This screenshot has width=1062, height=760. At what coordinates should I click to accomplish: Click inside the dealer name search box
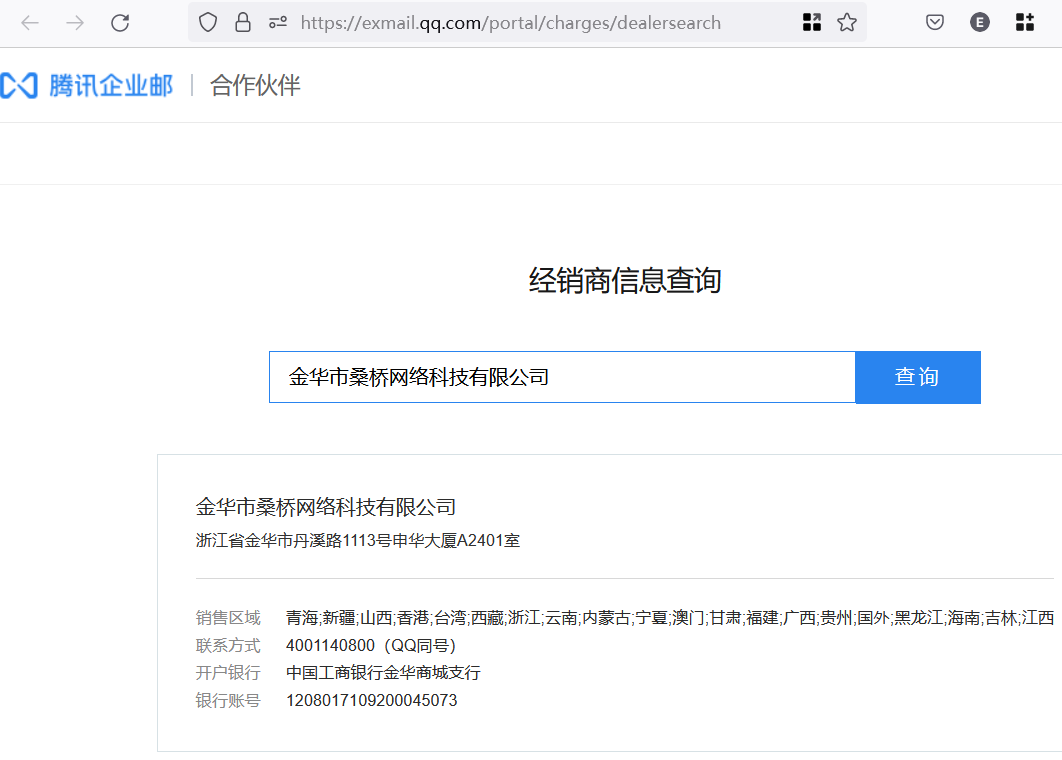[560, 377]
